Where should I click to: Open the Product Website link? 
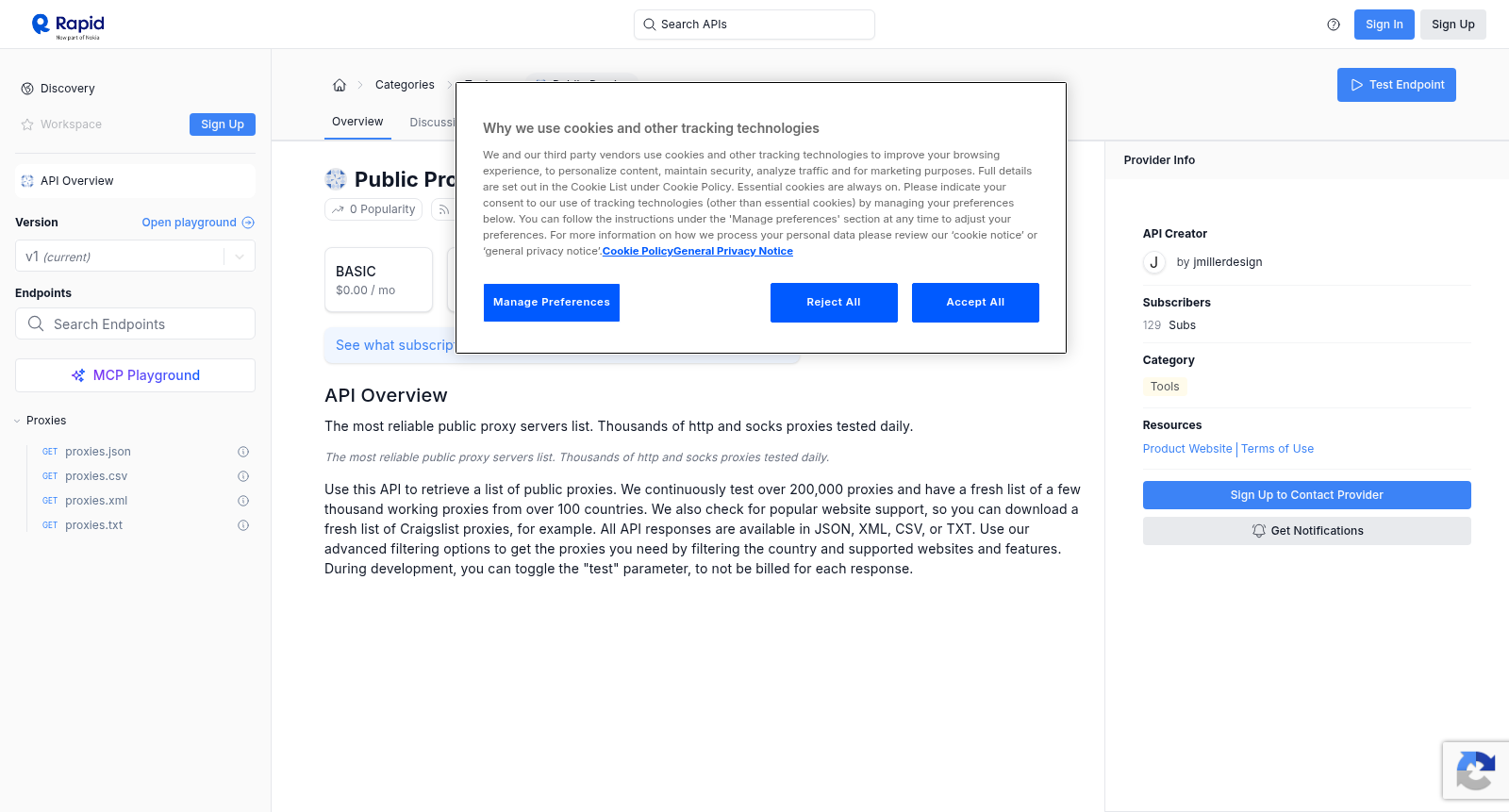click(x=1187, y=449)
